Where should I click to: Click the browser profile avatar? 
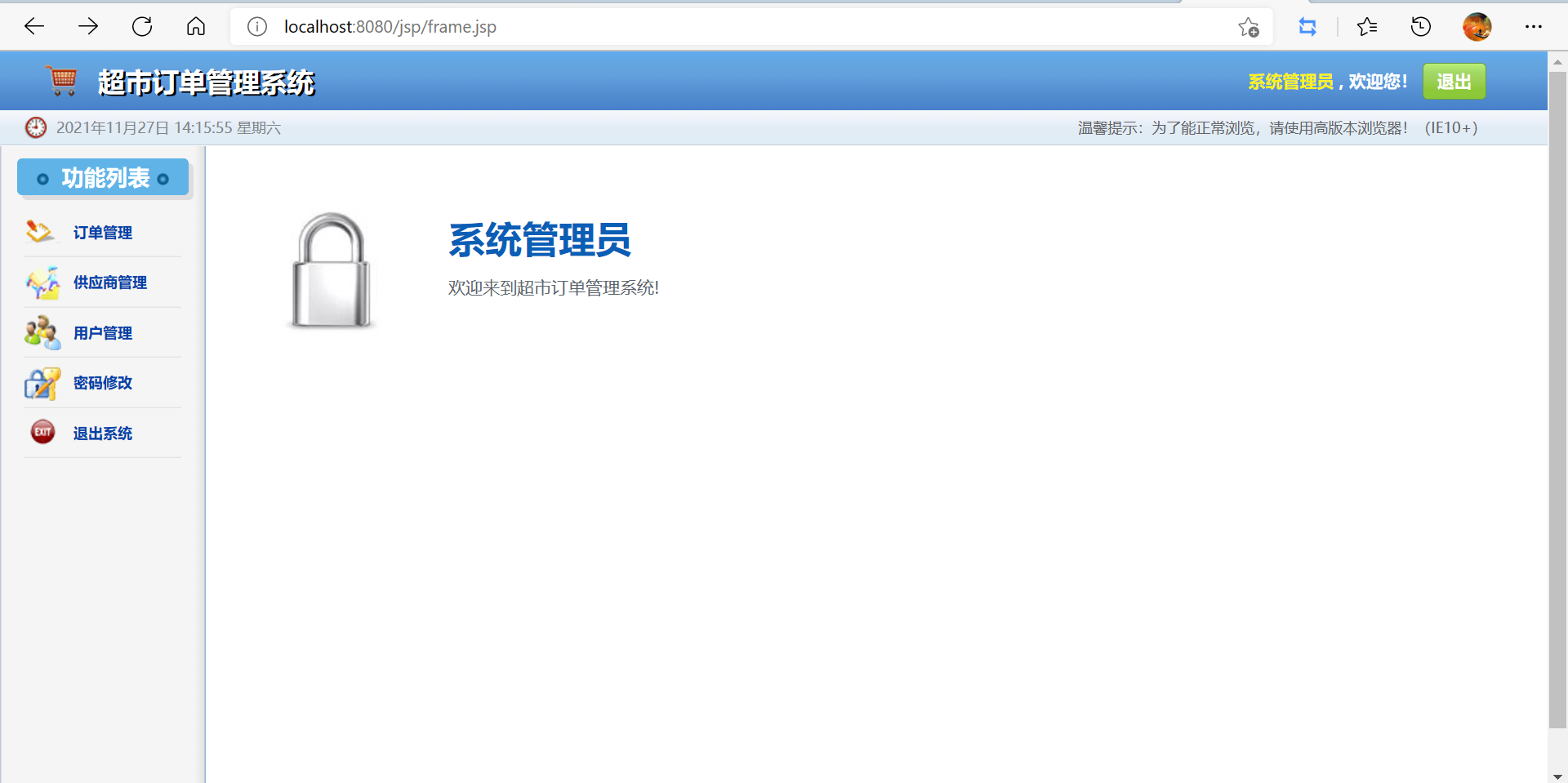[x=1477, y=26]
